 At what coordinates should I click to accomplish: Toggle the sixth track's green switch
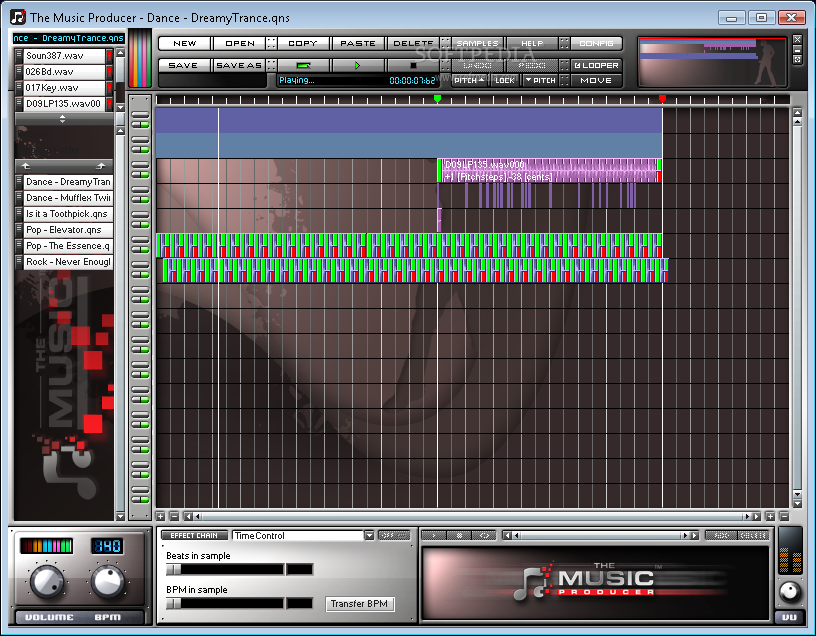coord(140,249)
